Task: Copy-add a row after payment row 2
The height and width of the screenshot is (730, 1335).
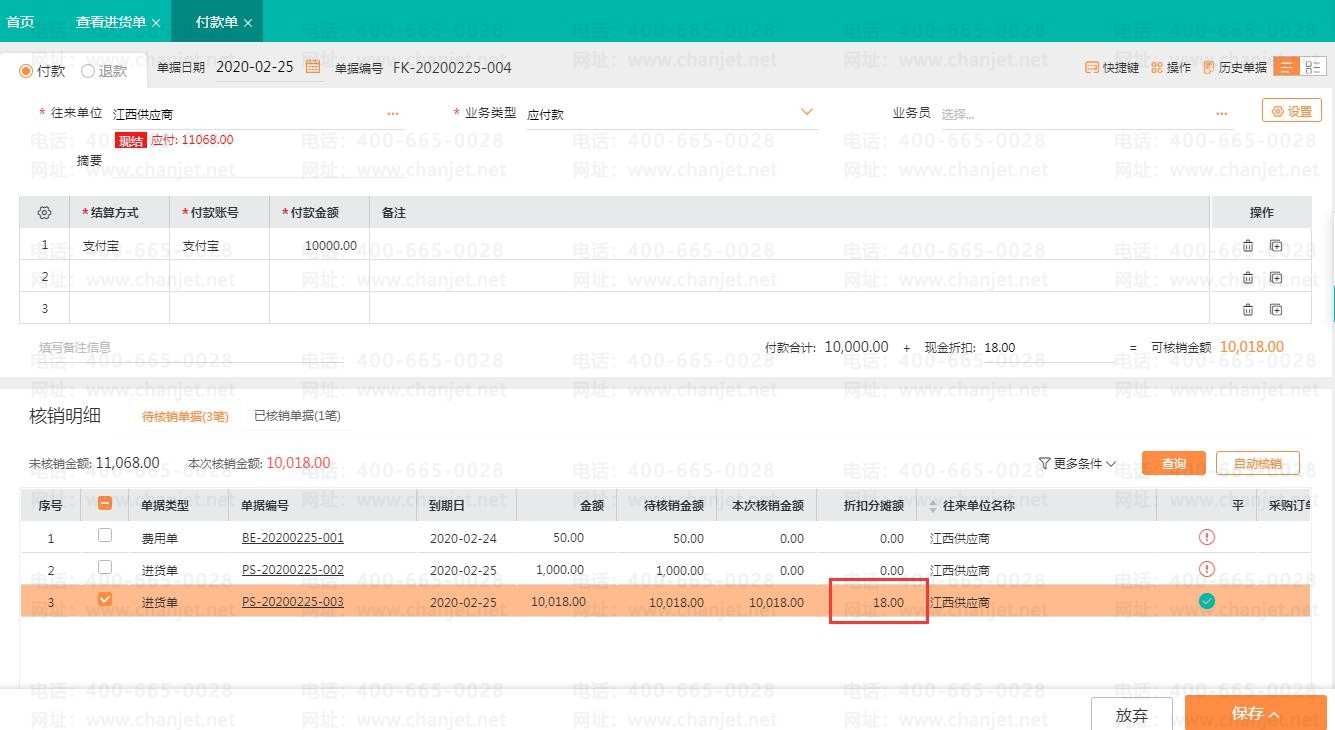Action: 1276,277
